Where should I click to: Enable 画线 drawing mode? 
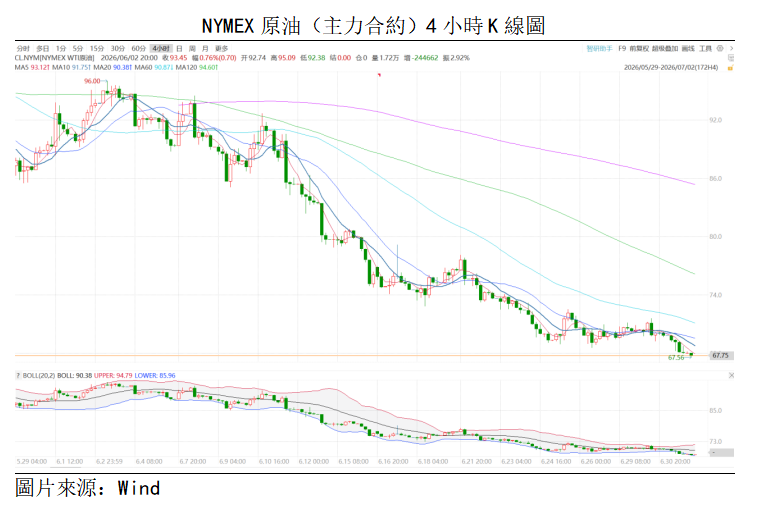click(x=688, y=48)
